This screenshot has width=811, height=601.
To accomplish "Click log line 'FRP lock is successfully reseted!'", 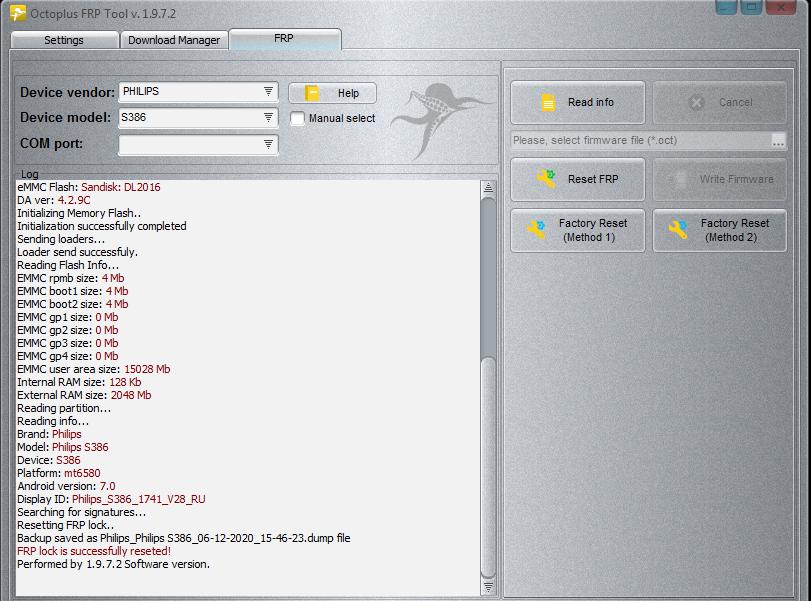I will (94, 551).
